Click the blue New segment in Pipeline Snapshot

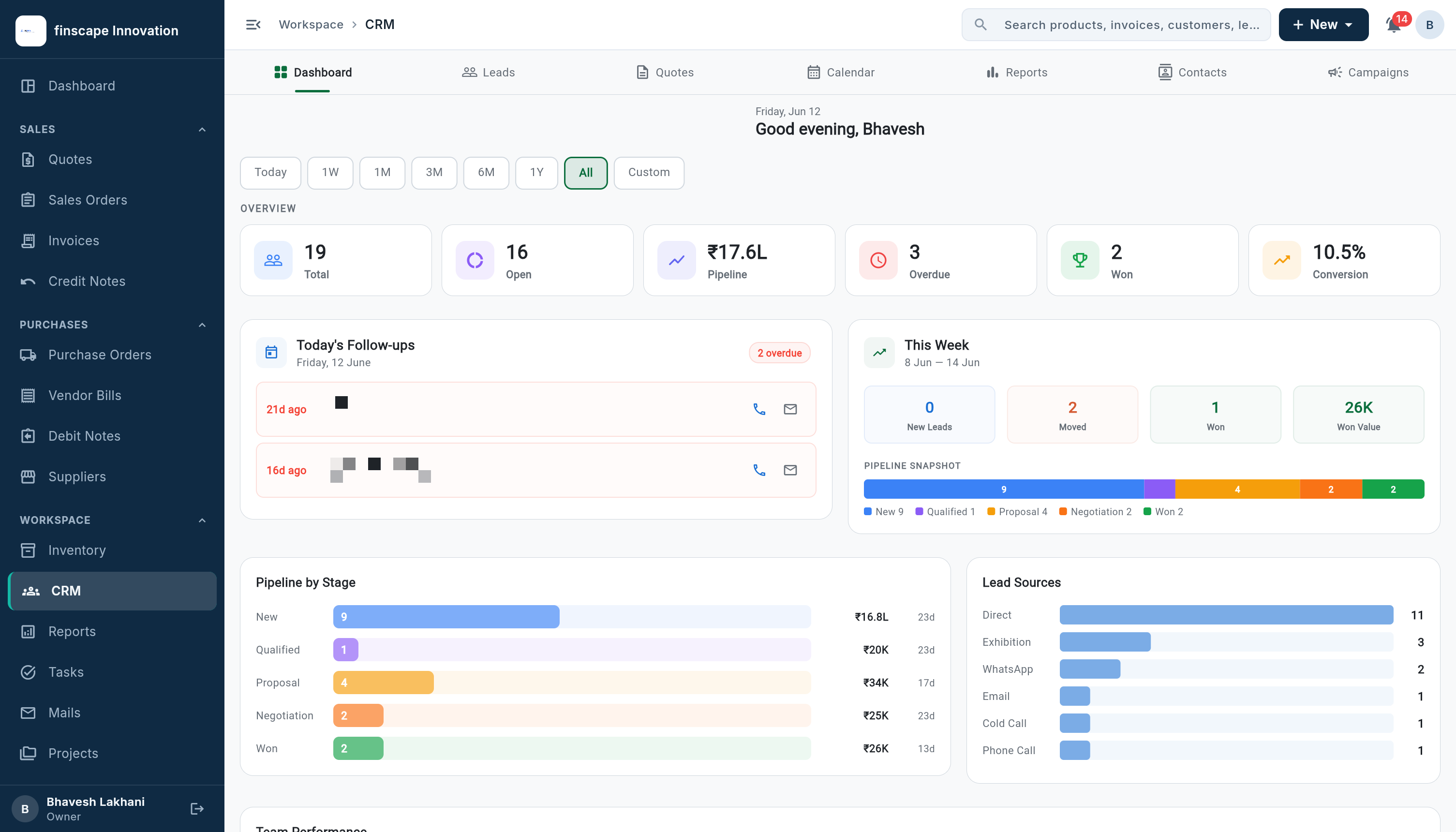pos(1003,489)
